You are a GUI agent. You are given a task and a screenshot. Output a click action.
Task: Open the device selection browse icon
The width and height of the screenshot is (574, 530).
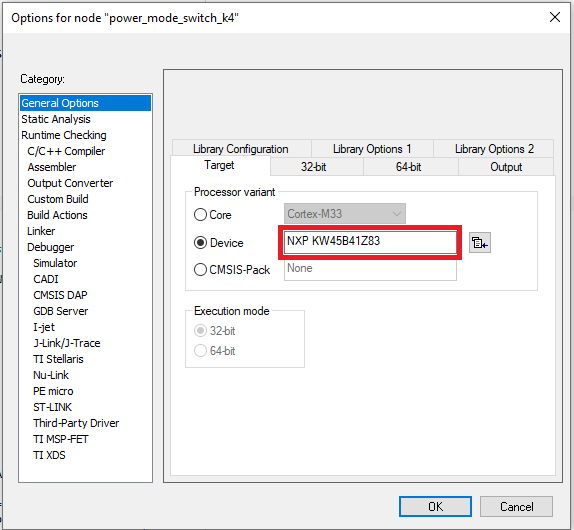(x=480, y=243)
